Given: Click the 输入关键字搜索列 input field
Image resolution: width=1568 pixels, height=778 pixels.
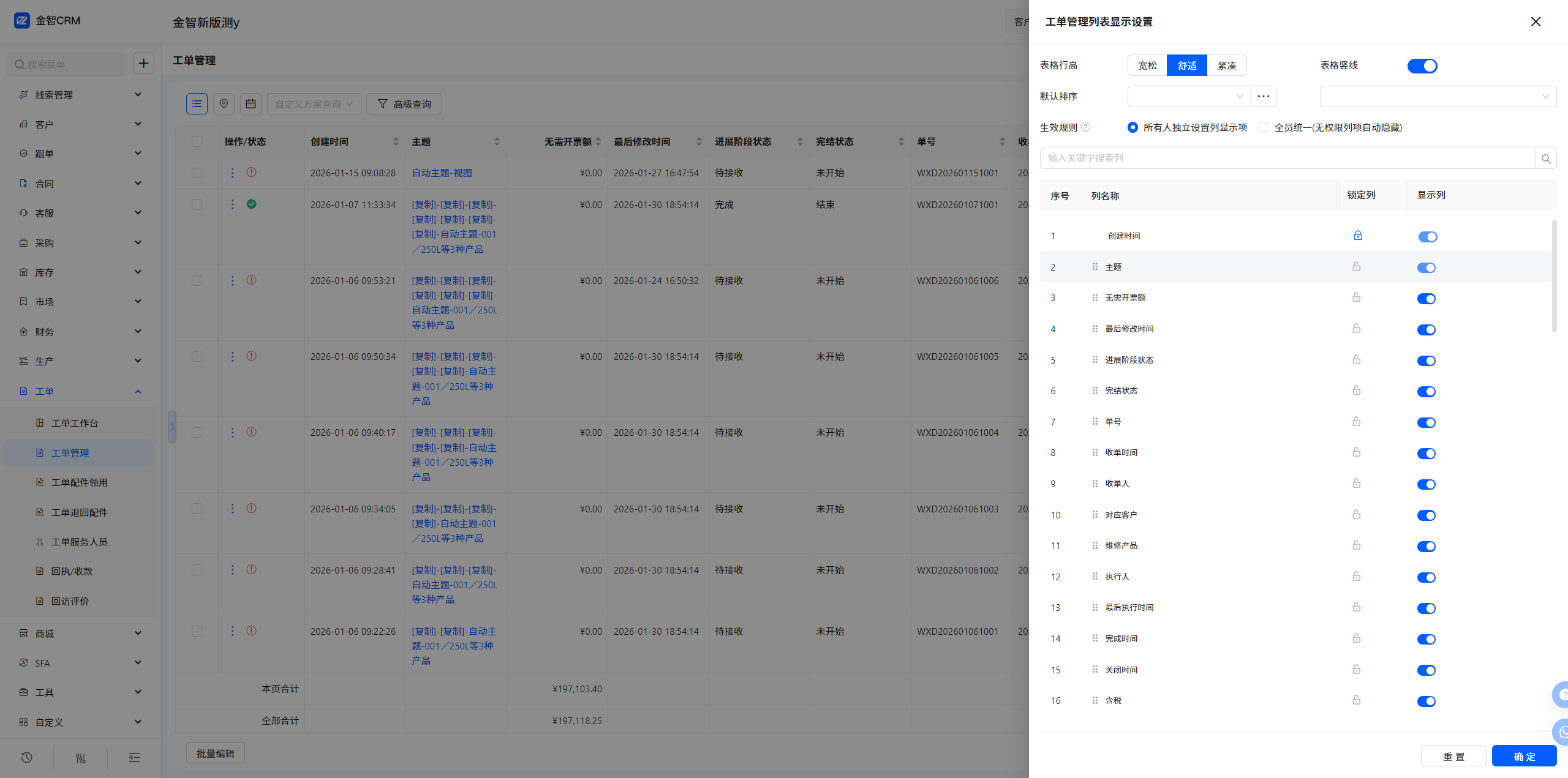Looking at the screenshot, I should pos(1286,159).
